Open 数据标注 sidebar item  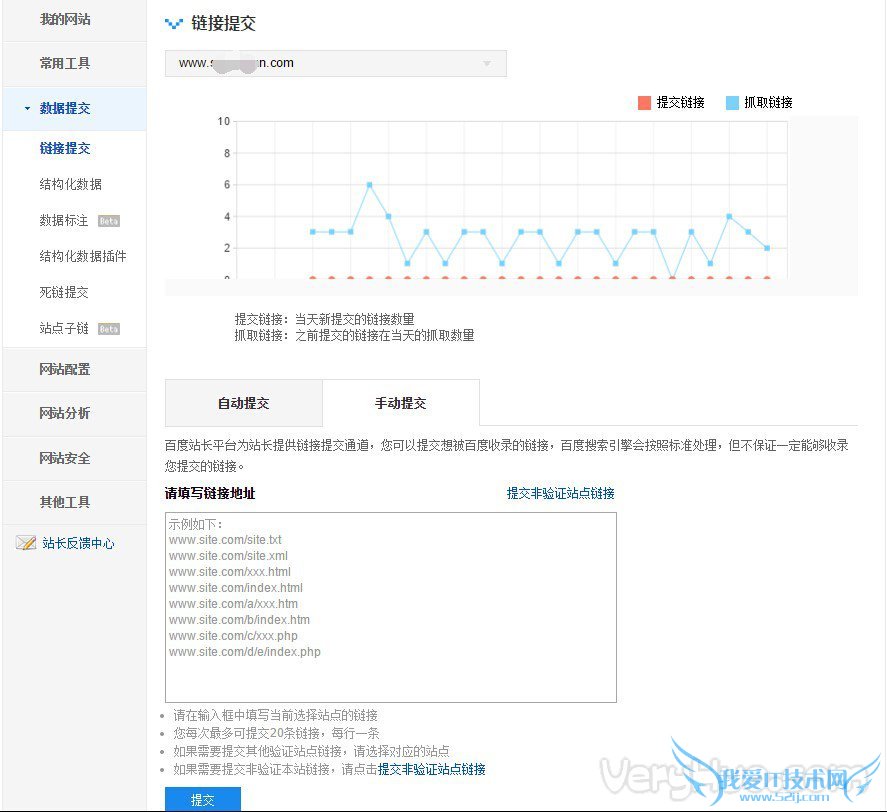click(64, 220)
